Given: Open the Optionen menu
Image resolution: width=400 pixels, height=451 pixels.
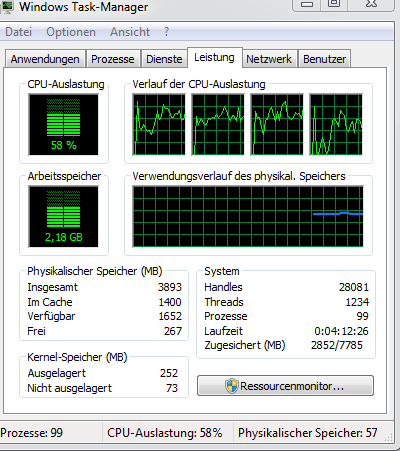Looking at the screenshot, I should pyautogui.click(x=71, y=32).
